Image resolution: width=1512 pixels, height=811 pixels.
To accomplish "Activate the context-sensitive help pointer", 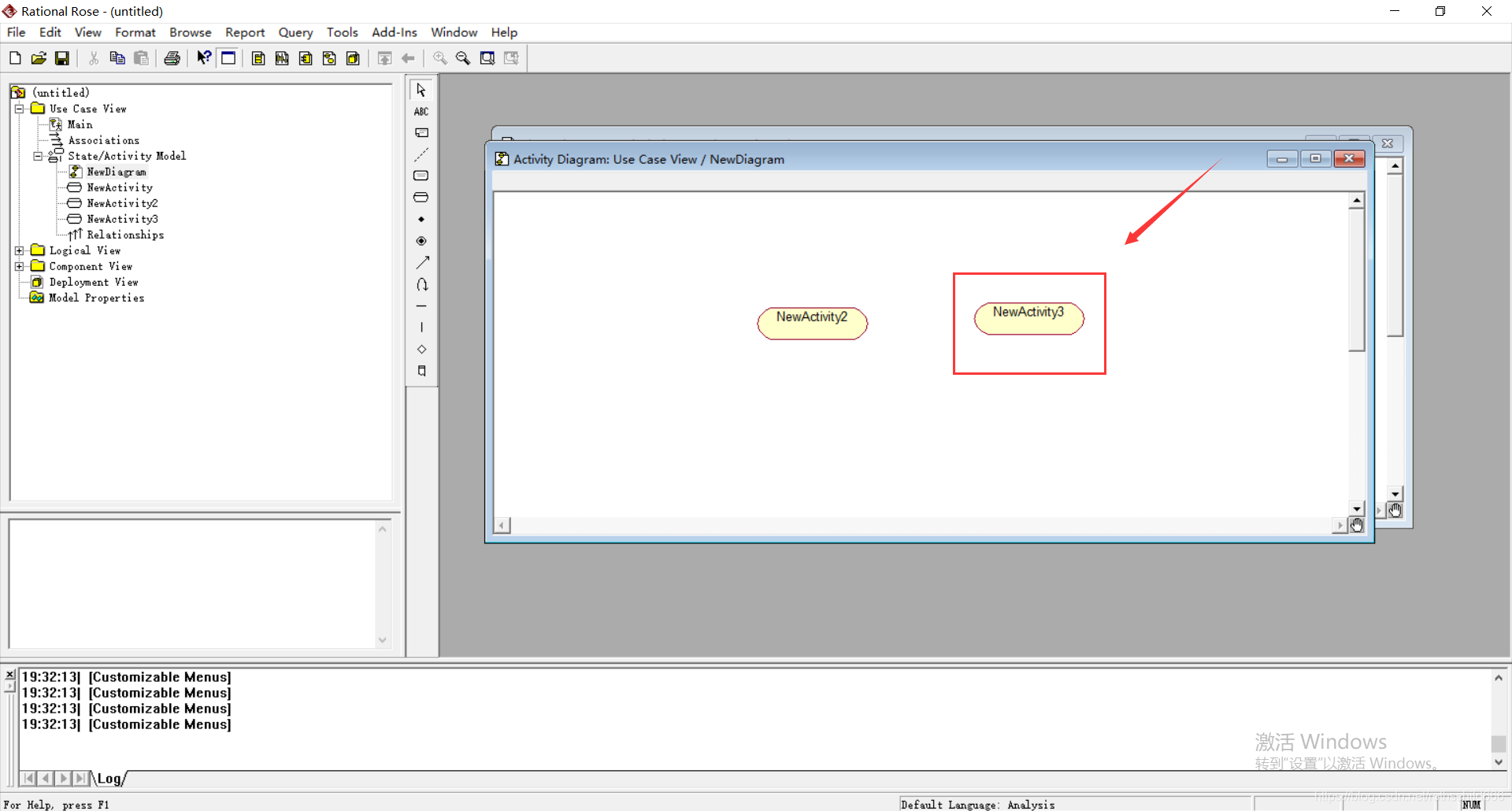I will [204, 58].
